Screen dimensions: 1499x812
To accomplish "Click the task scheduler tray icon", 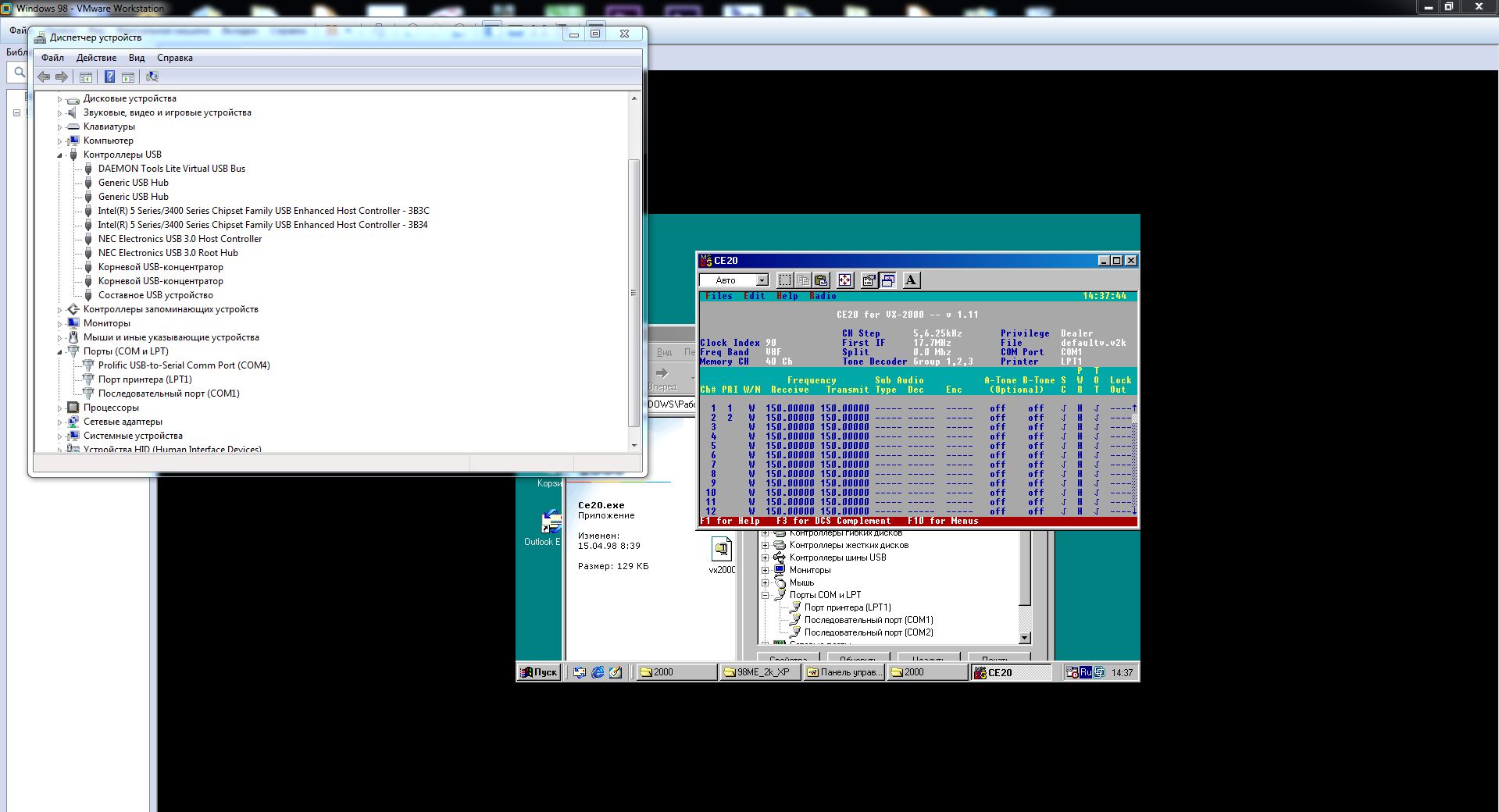I will tap(1072, 672).
